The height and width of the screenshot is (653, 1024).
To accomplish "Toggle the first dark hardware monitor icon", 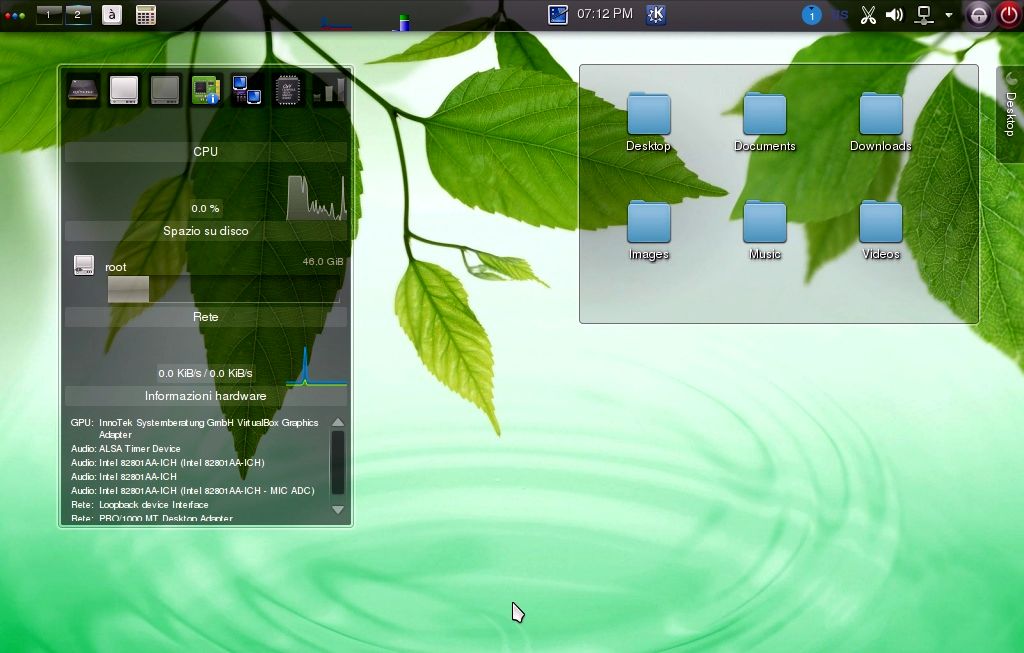I will (x=83, y=90).
